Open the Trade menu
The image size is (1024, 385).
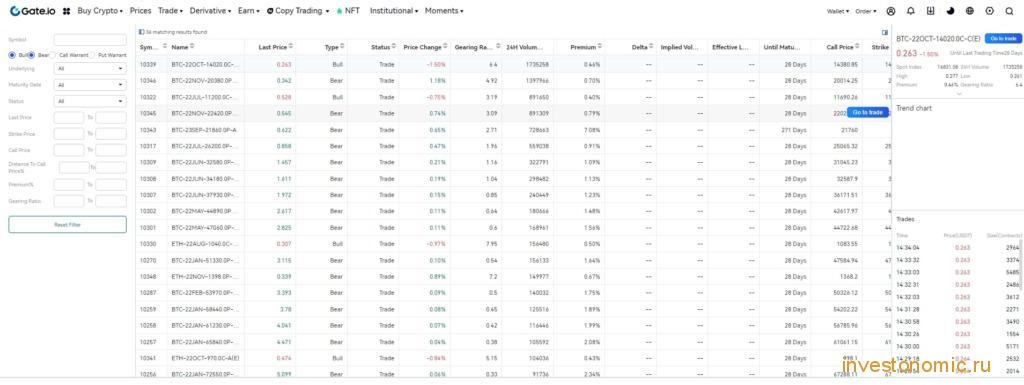[170, 11]
